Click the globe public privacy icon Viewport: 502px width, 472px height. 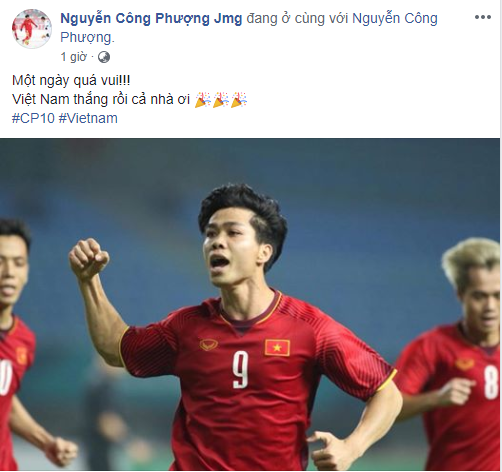click(x=104, y=57)
